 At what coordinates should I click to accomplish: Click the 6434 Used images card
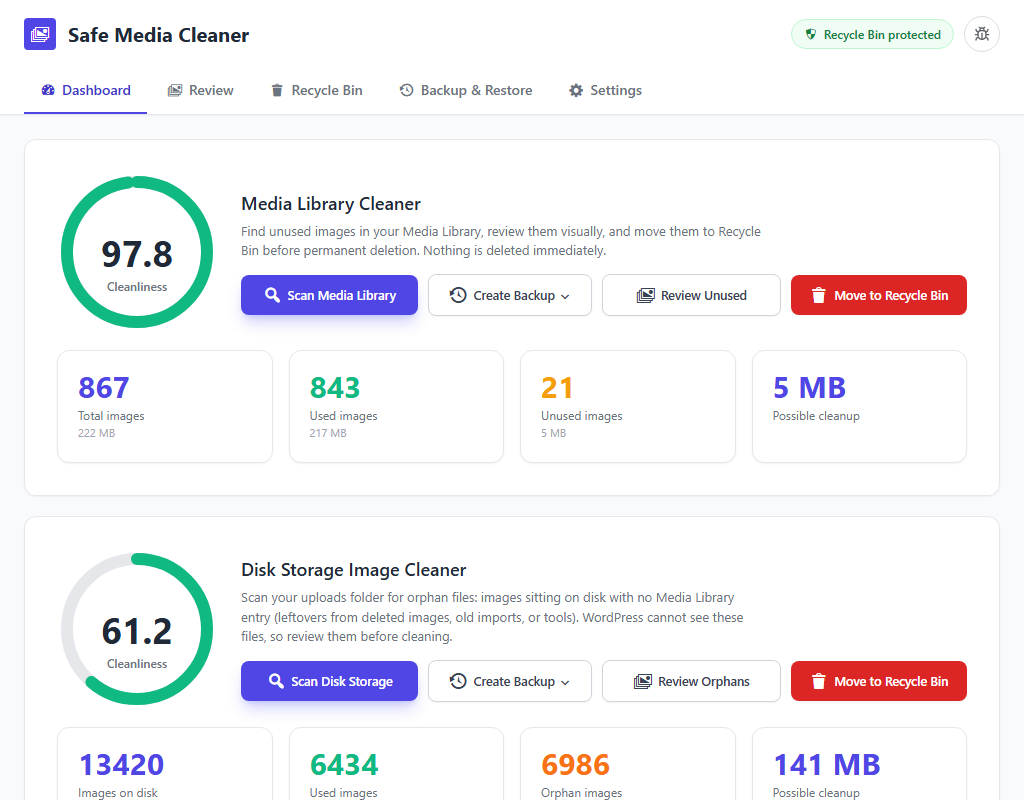(x=396, y=764)
